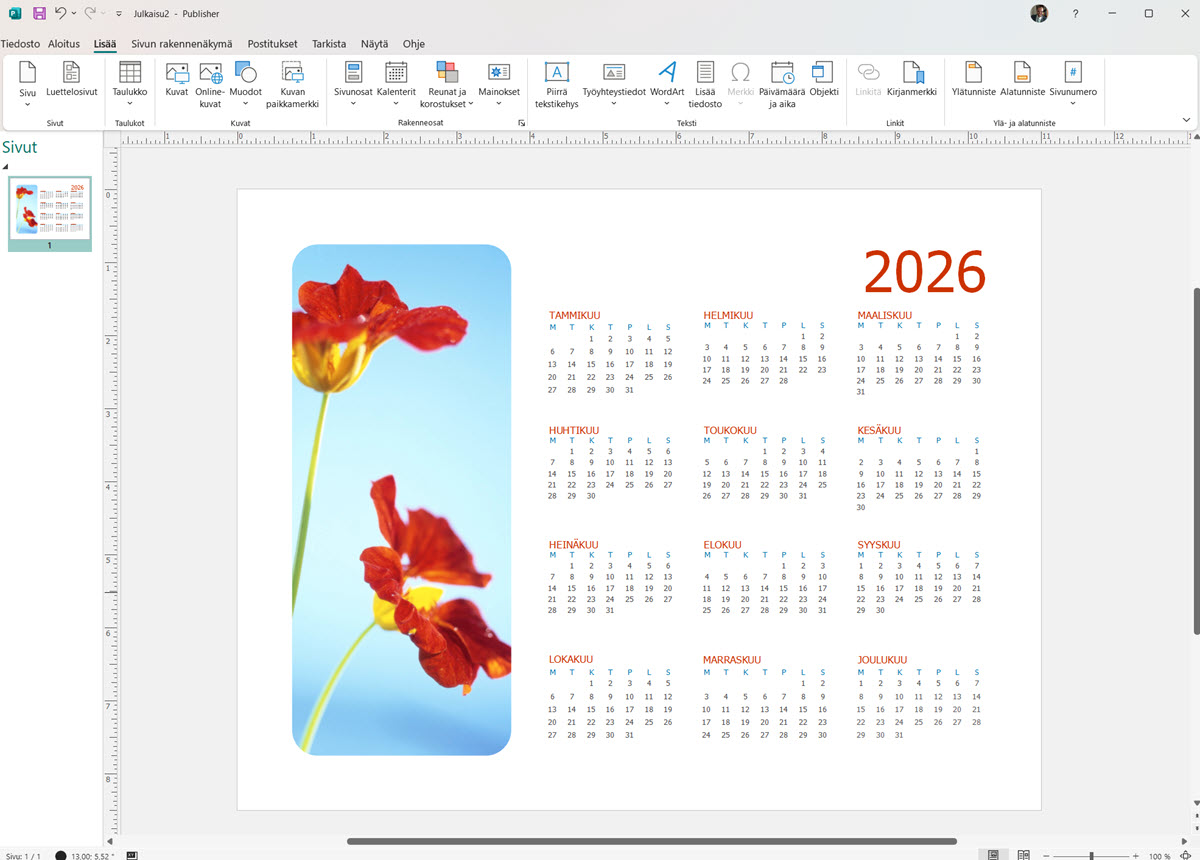
Task: Switch to single page view in status bar
Action: (x=993, y=855)
